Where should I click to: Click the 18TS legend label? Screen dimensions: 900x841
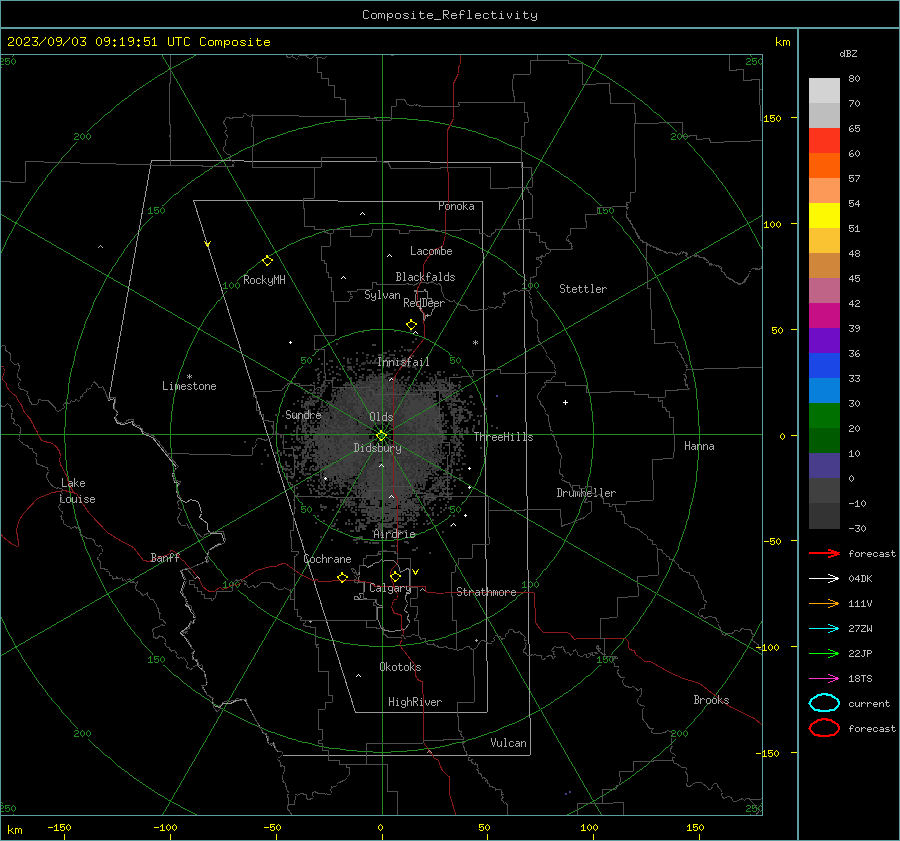pyautogui.click(x=860, y=679)
